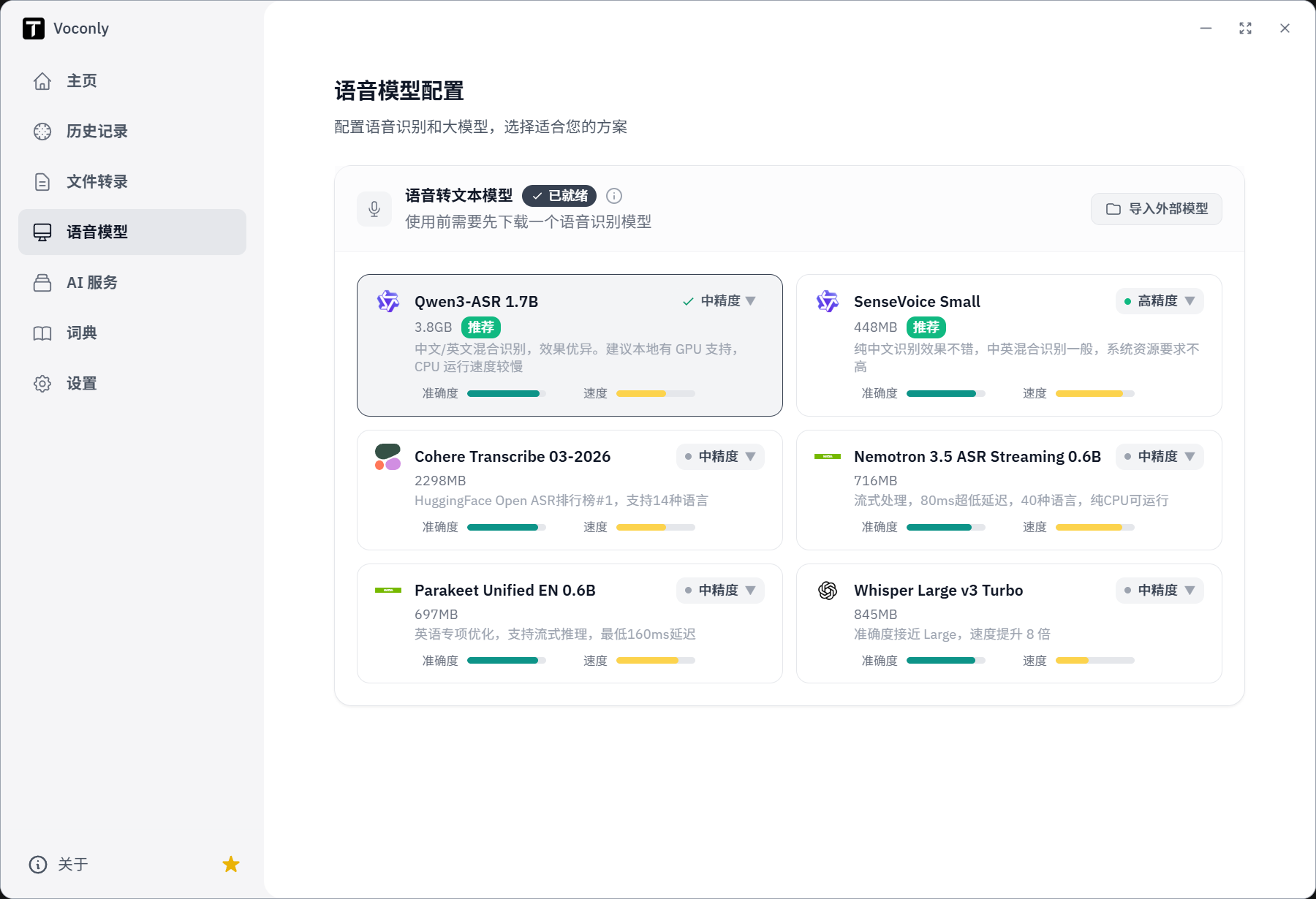
Task: Open 历史记录 in the sidebar
Action: (132, 132)
